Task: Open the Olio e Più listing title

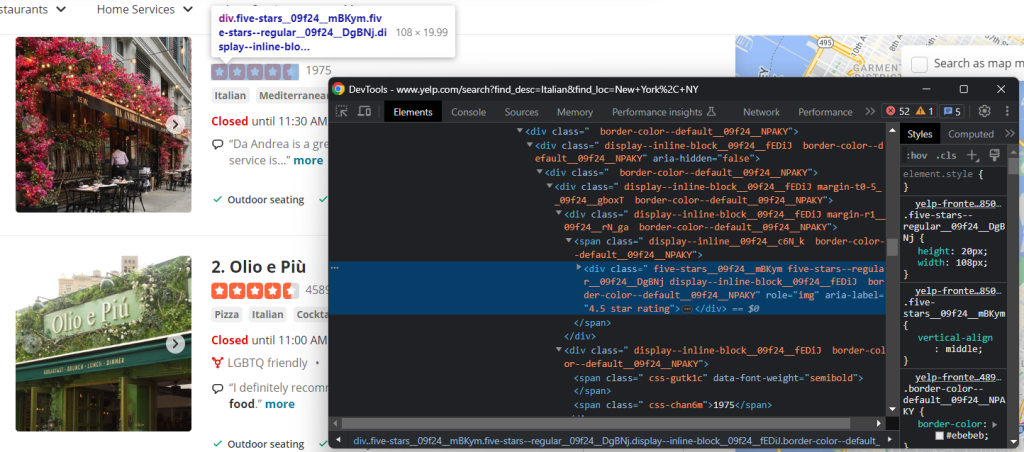Action: click(x=259, y=267)
